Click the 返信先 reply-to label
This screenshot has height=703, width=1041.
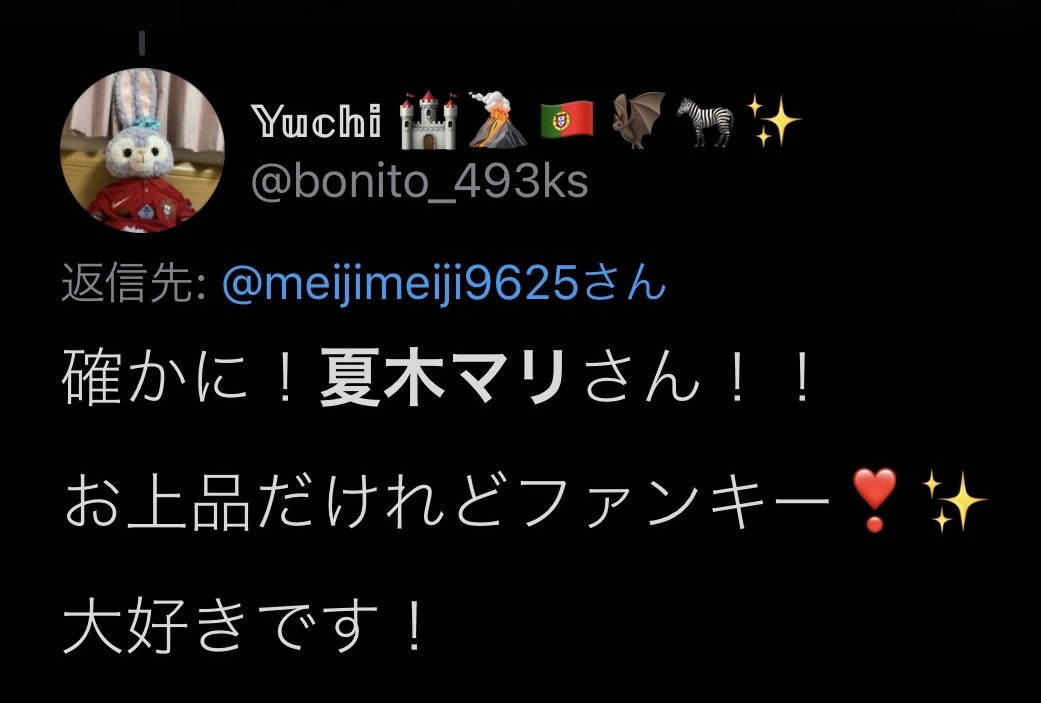pyautogui.click(x=133, y=283)
